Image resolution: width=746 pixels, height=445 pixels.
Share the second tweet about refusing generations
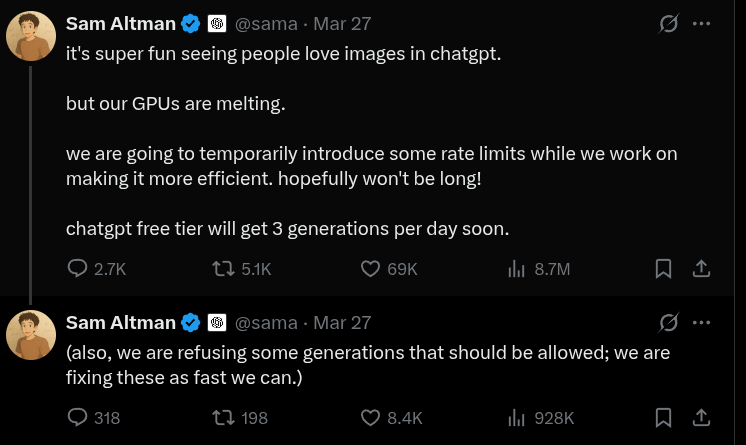tap(702, 417)
